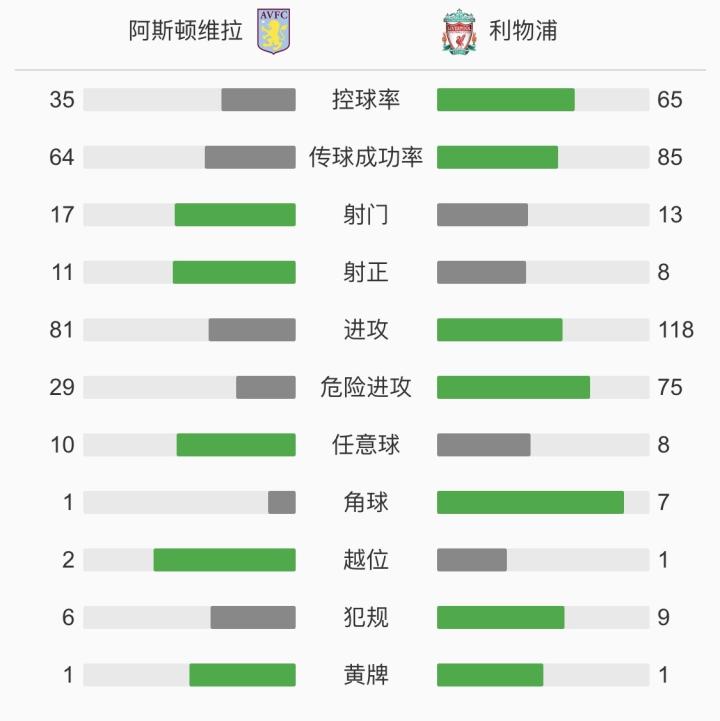The width and height of the screenshot is (720, 721).
Task: Click Liverpool's 进攻 value 118
Action: click(x=675, y=330)
